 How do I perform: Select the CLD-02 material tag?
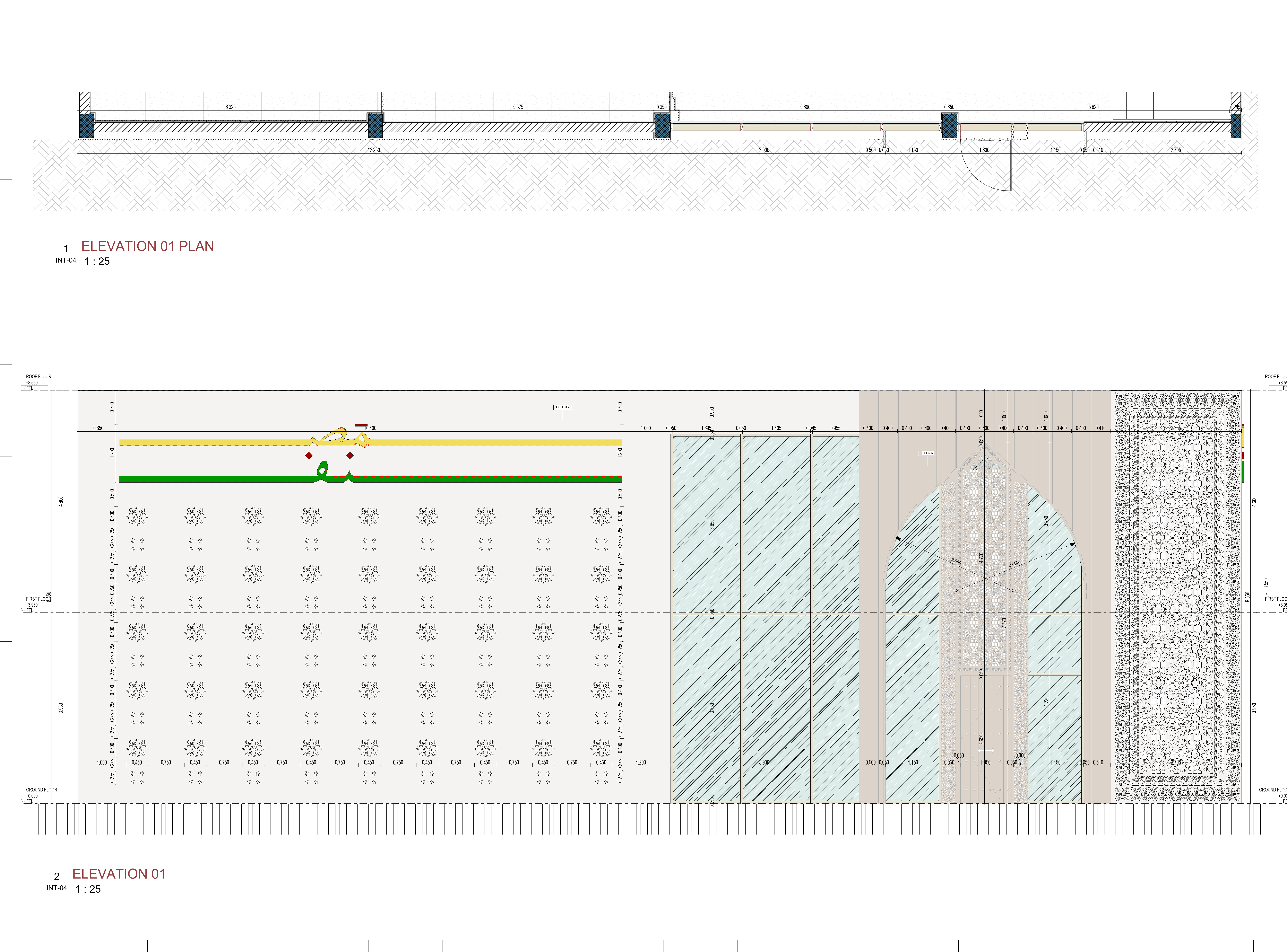pos(927,453)
